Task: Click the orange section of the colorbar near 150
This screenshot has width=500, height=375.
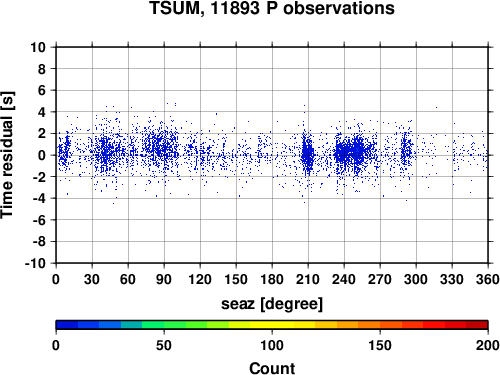Action: click(x=380, y=325)
